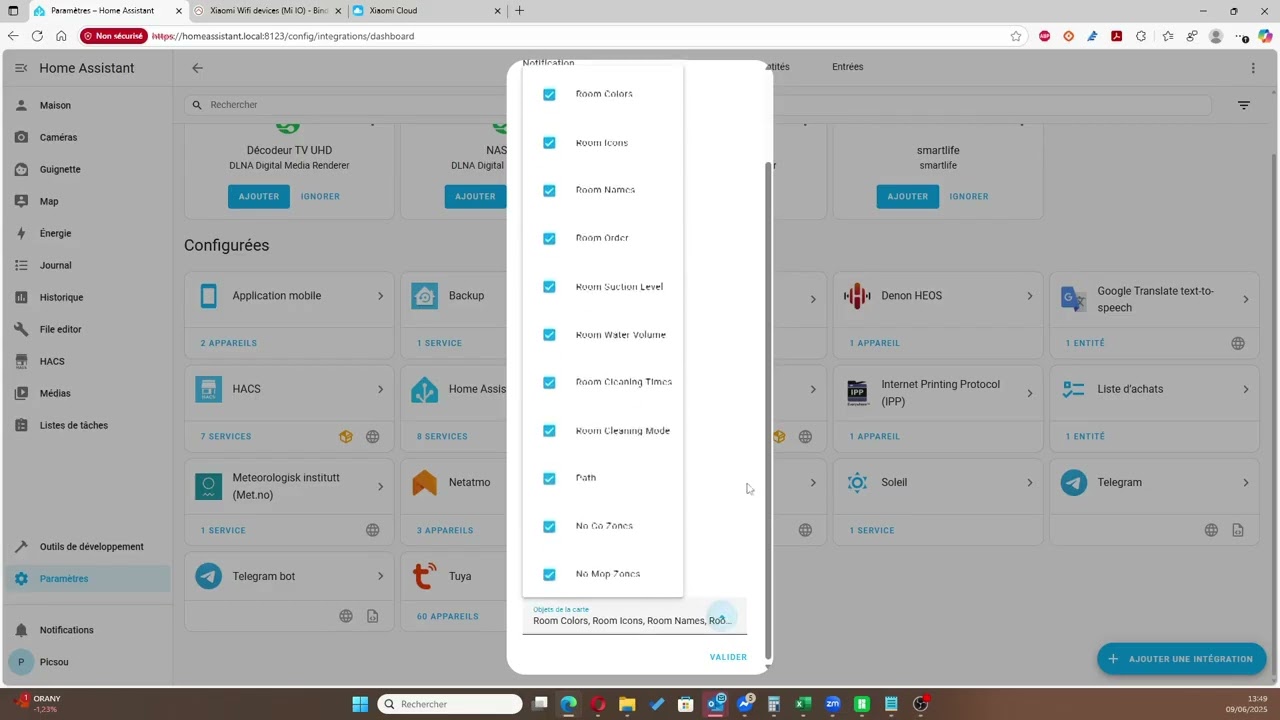Click IGNORER on the smartlife card

969,196
